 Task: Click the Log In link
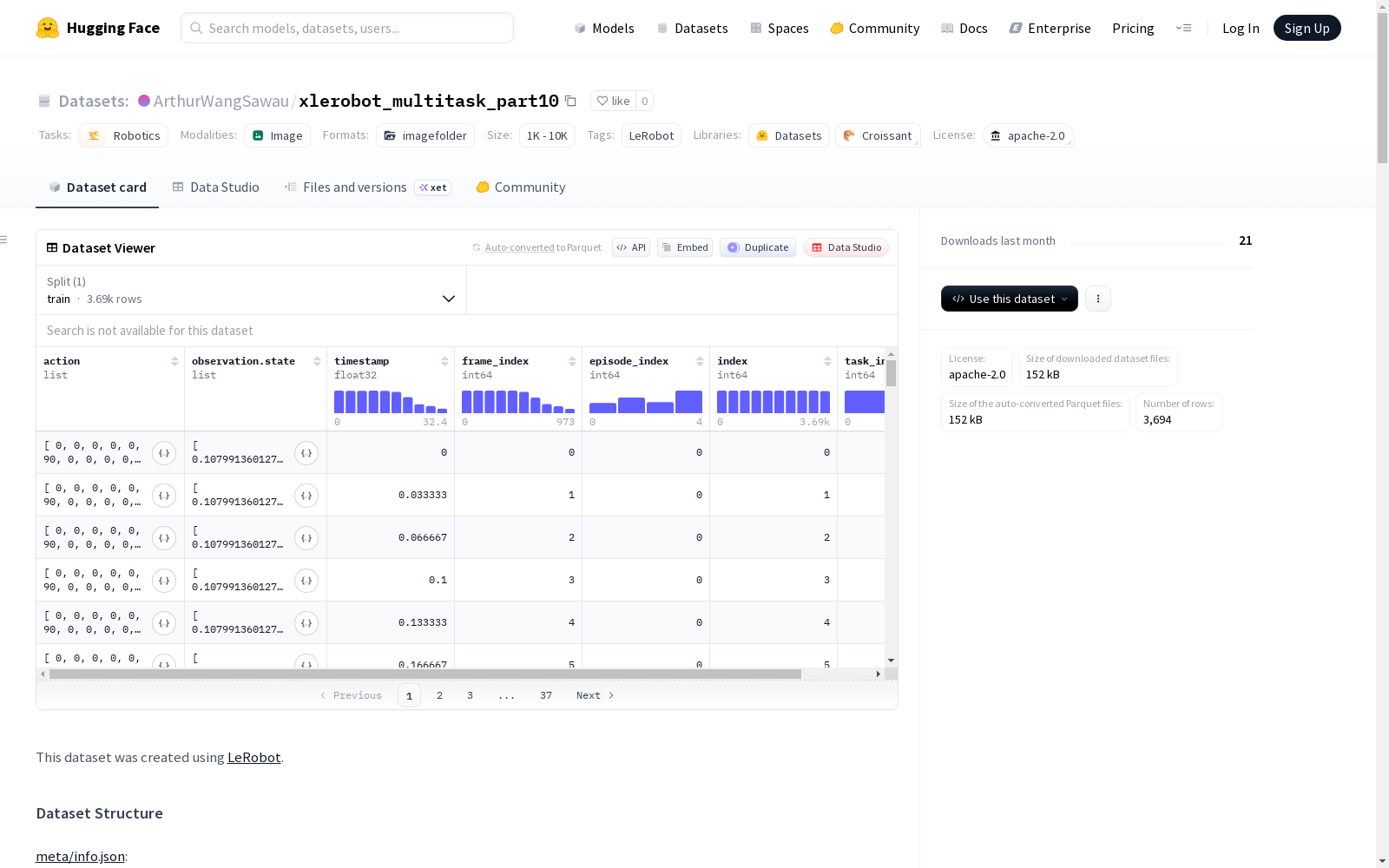coord(1241,28)
